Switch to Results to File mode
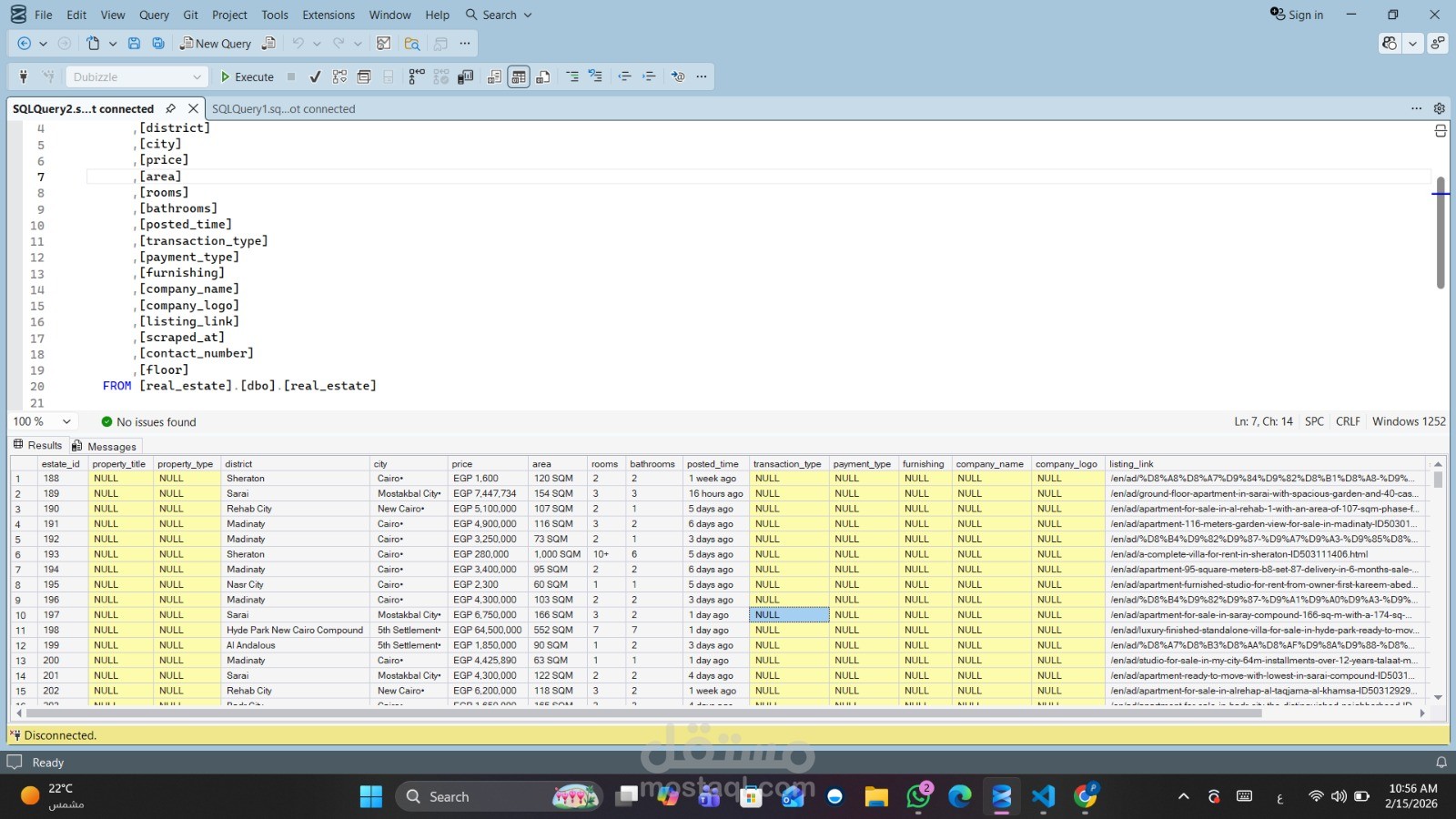The height and width of the screenshot is (819, 1456). 543,77
